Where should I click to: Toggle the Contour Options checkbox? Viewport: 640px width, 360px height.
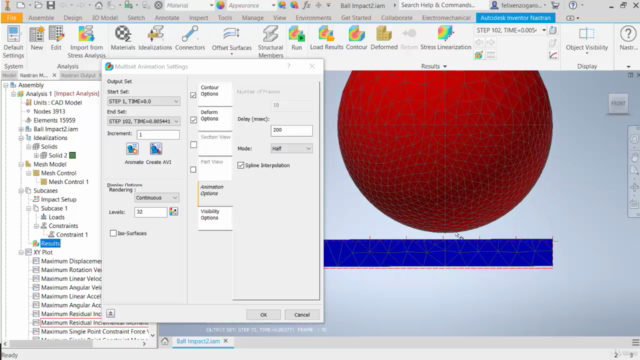pyautogui.click(x=193, y=95)
